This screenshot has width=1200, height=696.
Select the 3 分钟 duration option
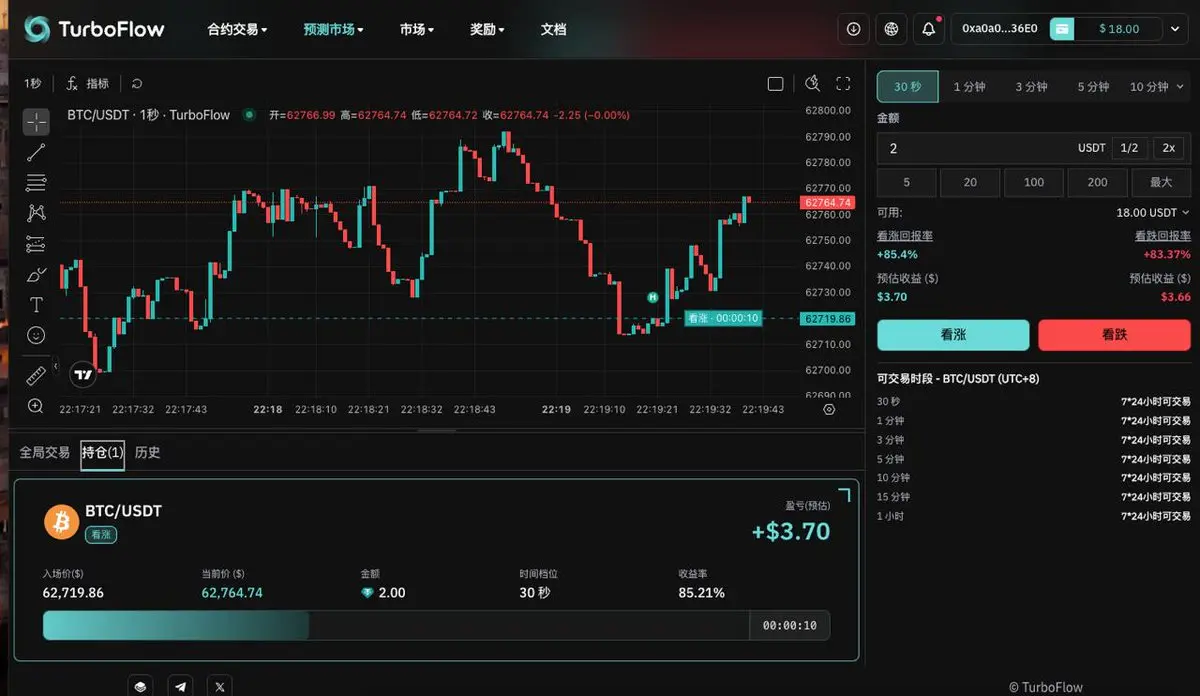coord(1031,87)
